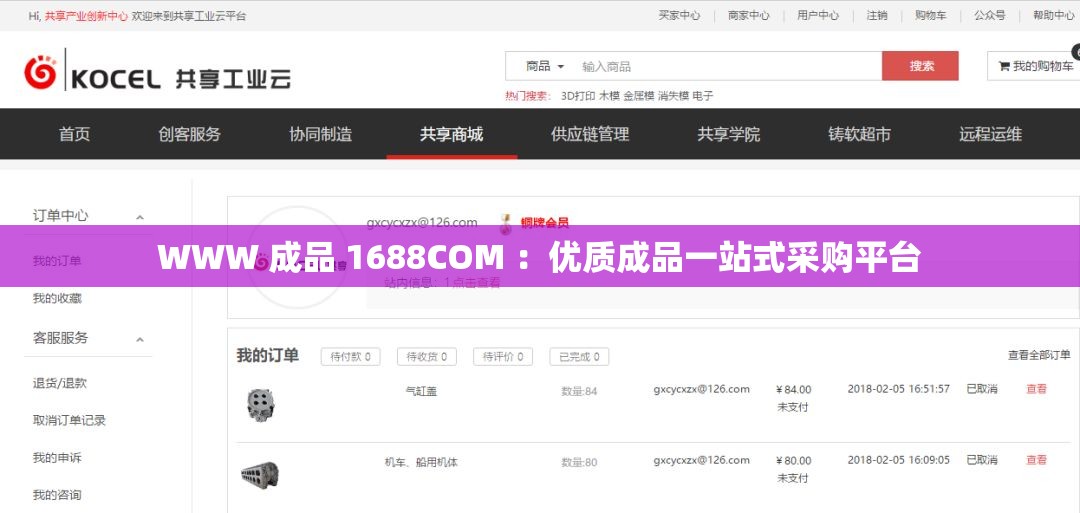Open 买家中心 in top bar
Screen dimensions: 1080x513
tap(679, 15)
